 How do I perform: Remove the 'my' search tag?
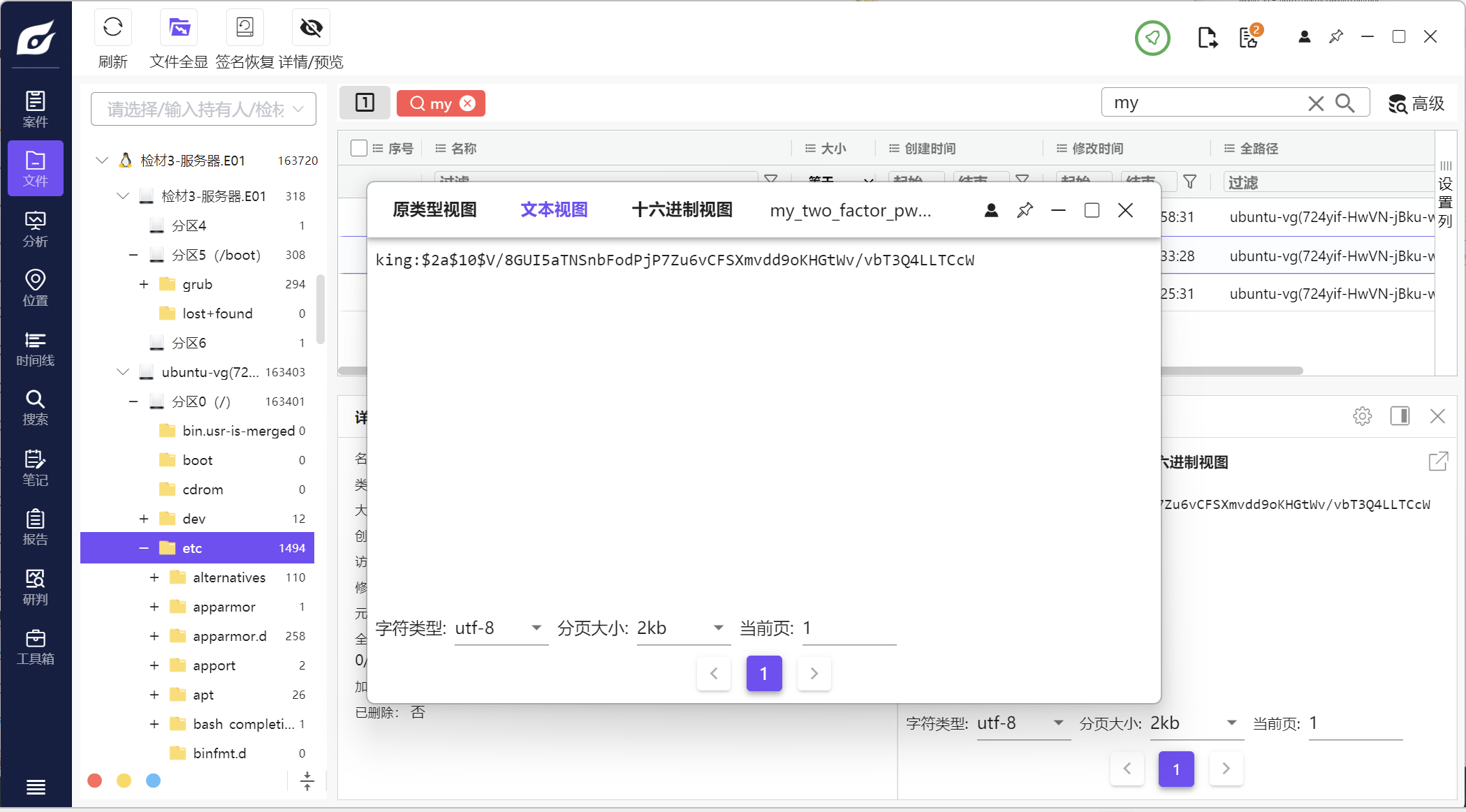click(x=468, y=103)
